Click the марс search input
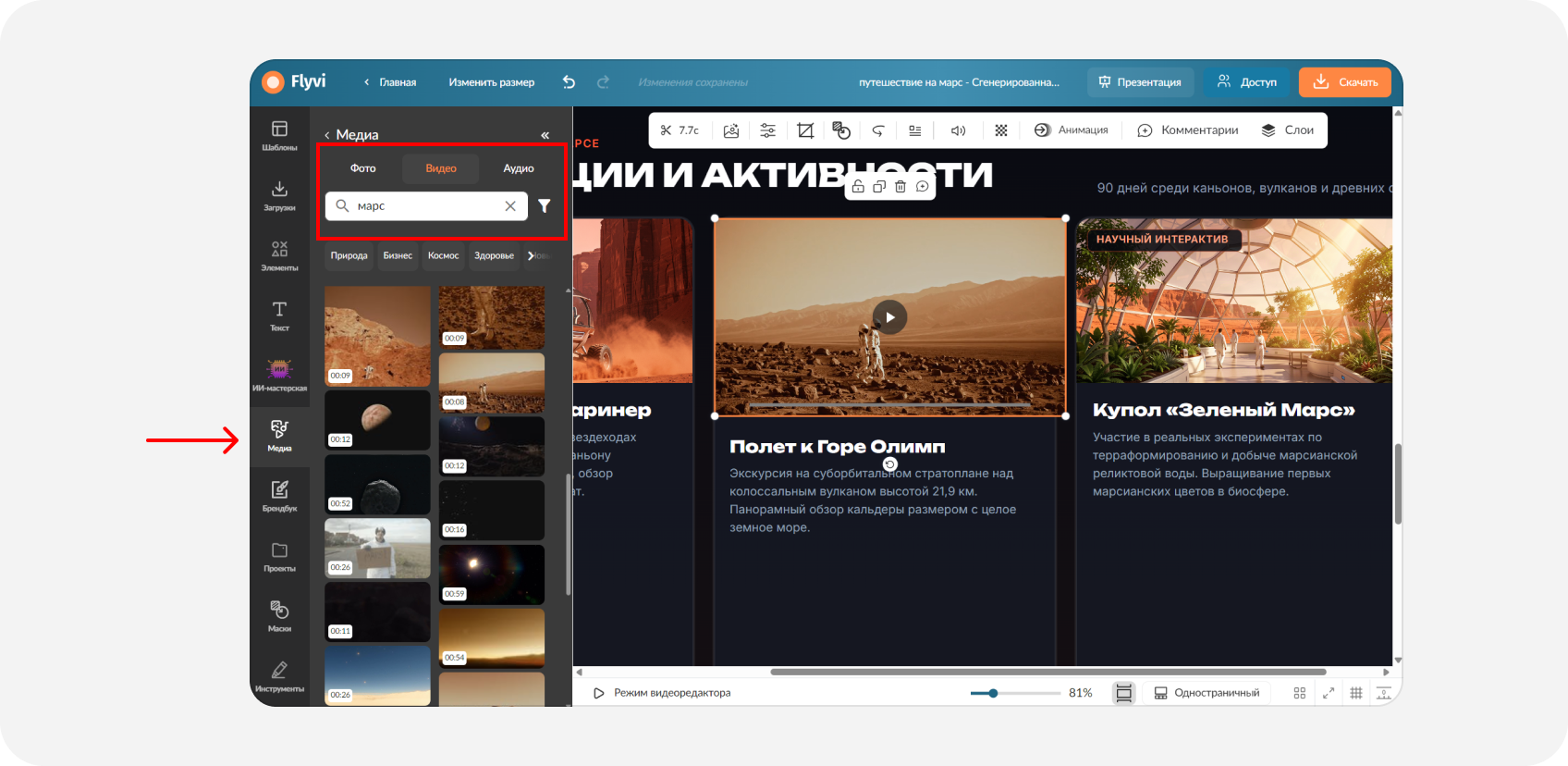 426,206
